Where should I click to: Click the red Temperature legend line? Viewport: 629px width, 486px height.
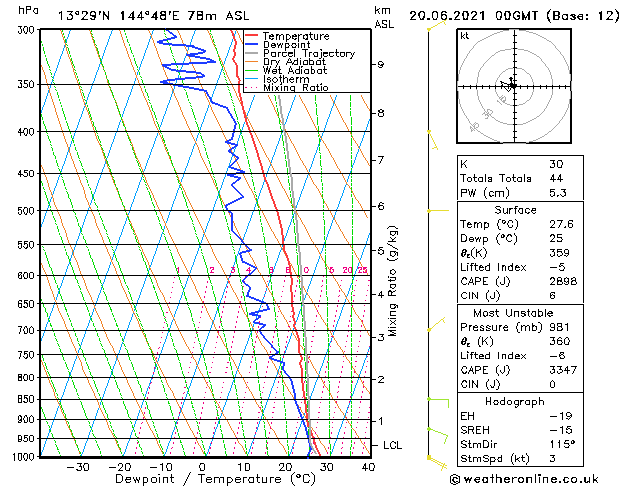point(252,36)
